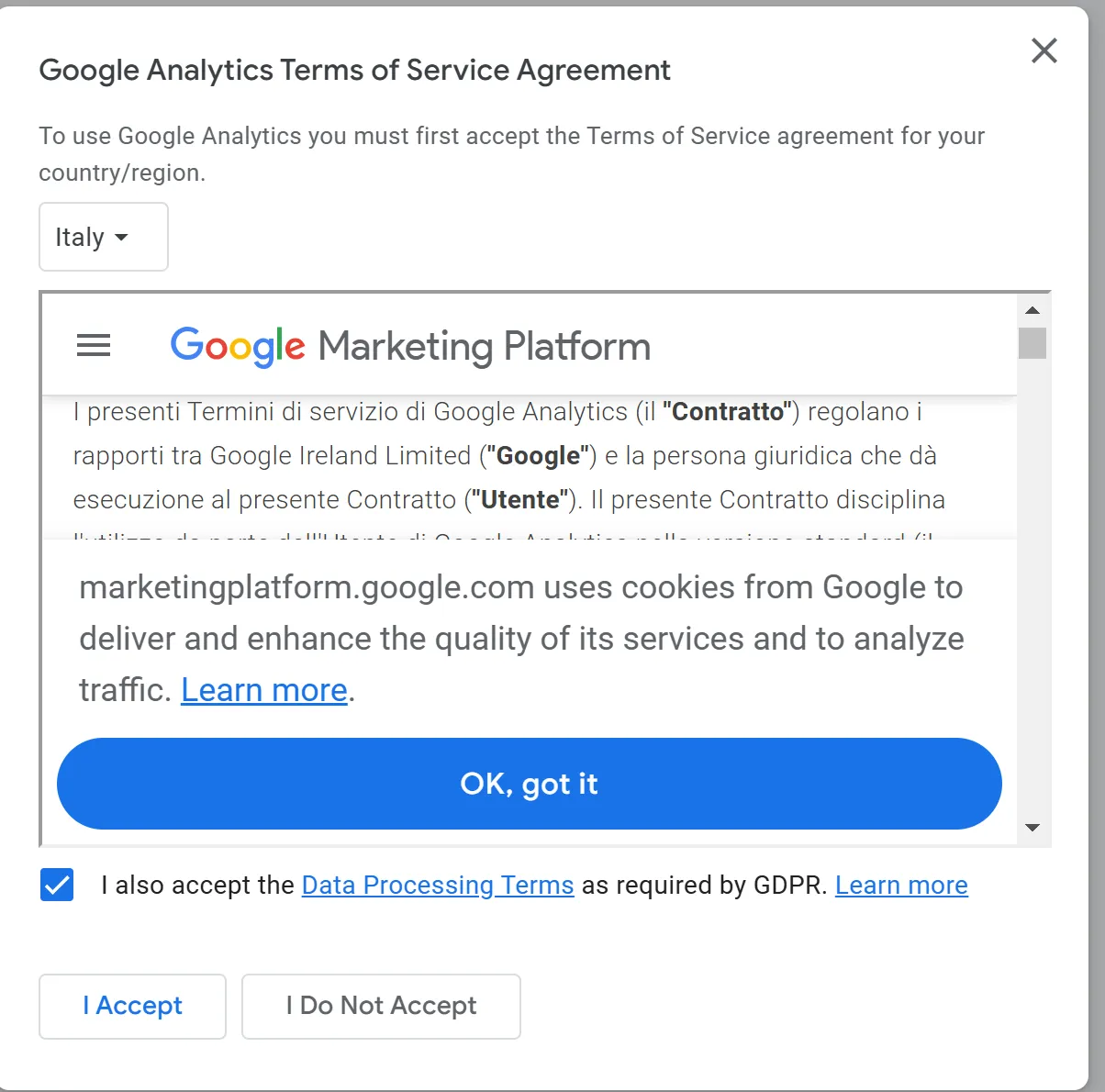Click the I Do Not Accept button
1105x1092 pixels.
pos(381,1006)
